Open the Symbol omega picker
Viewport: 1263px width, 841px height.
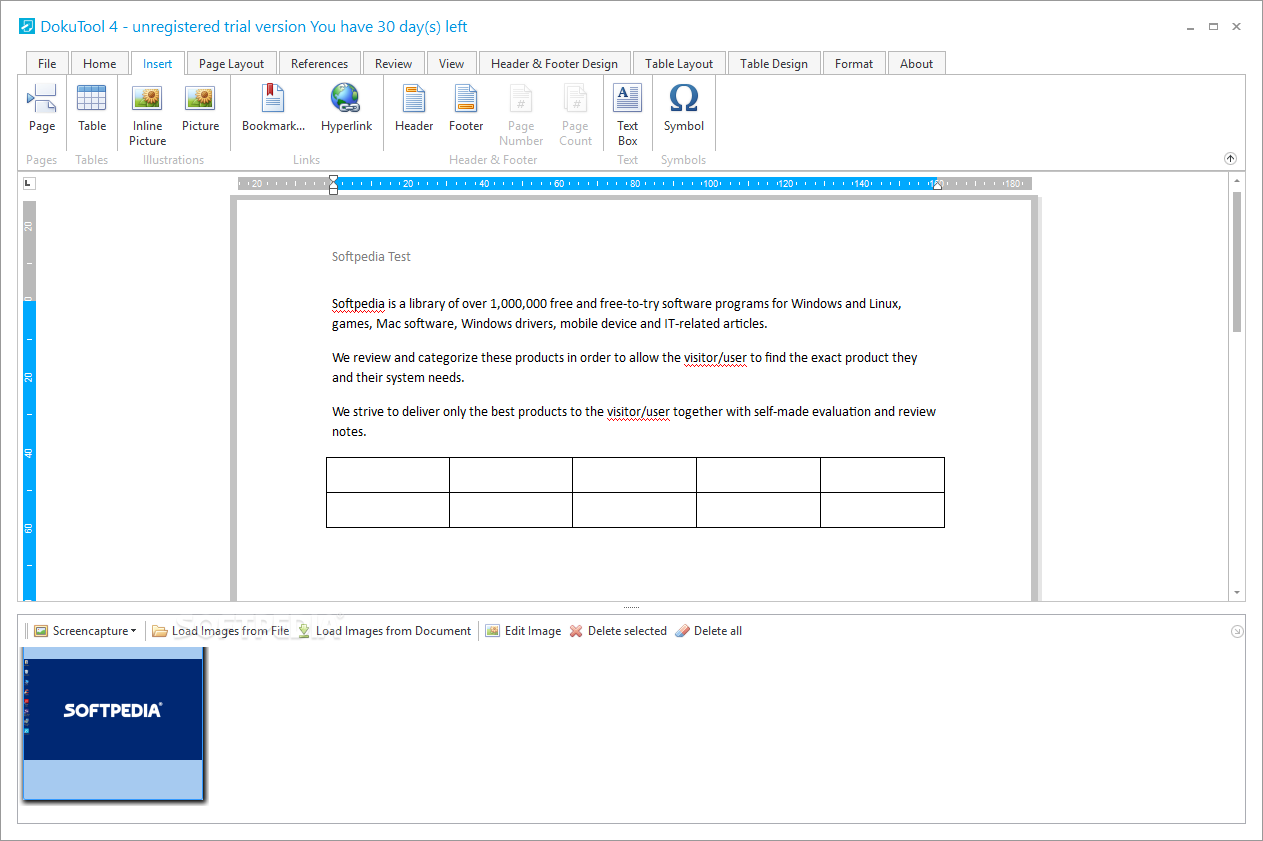coord(684,108)
